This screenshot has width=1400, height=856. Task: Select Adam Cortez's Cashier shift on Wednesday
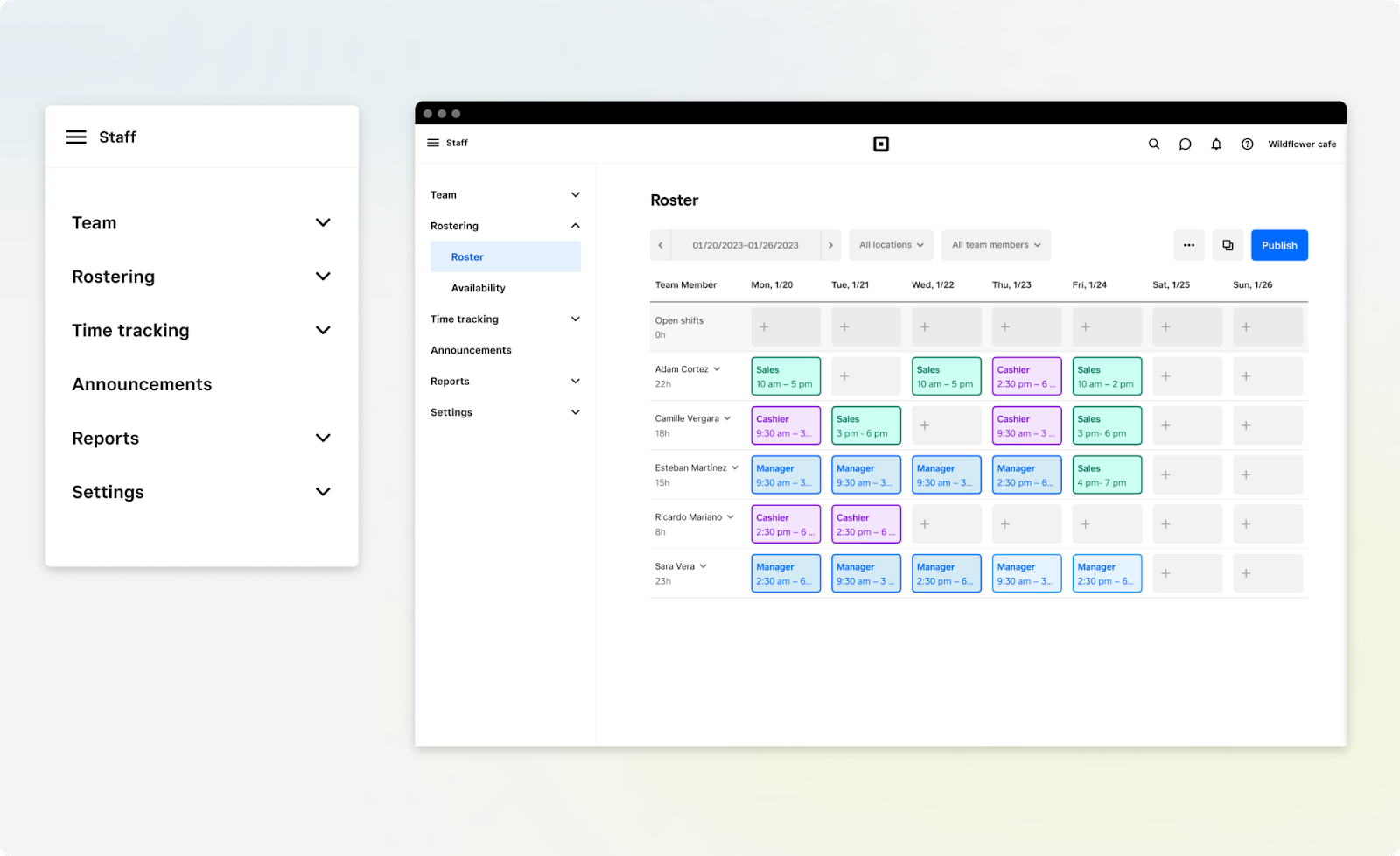pos(1026,375)
